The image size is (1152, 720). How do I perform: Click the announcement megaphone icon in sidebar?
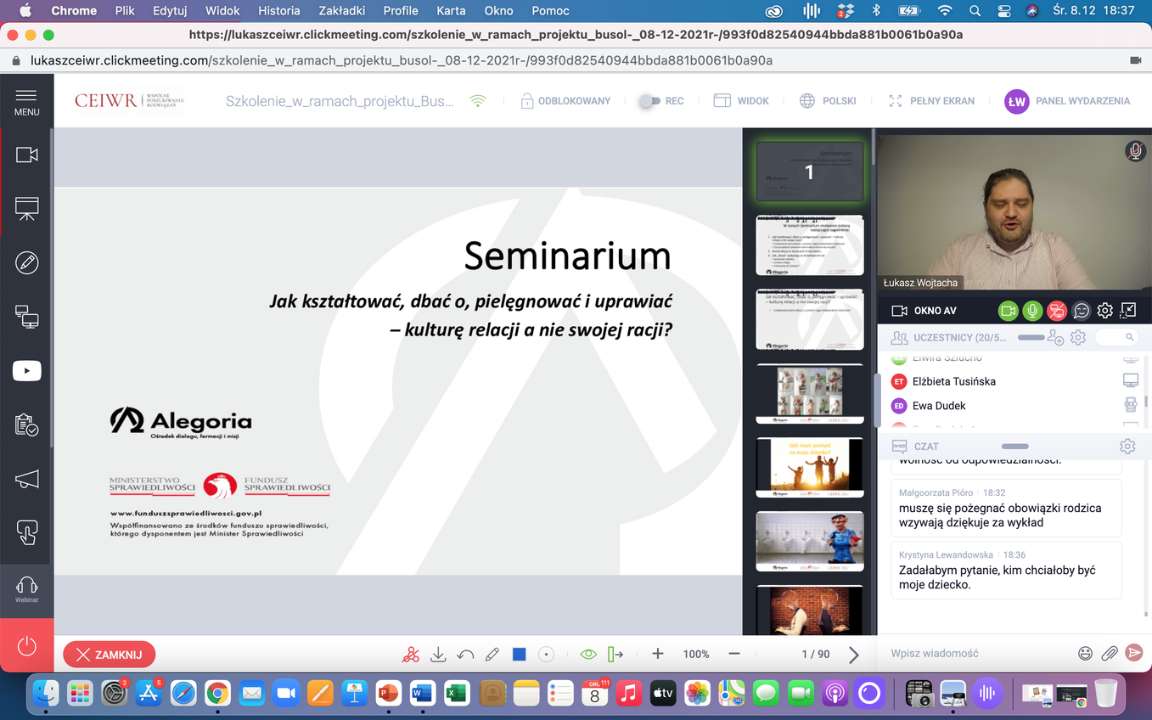(x=27, y=479)
